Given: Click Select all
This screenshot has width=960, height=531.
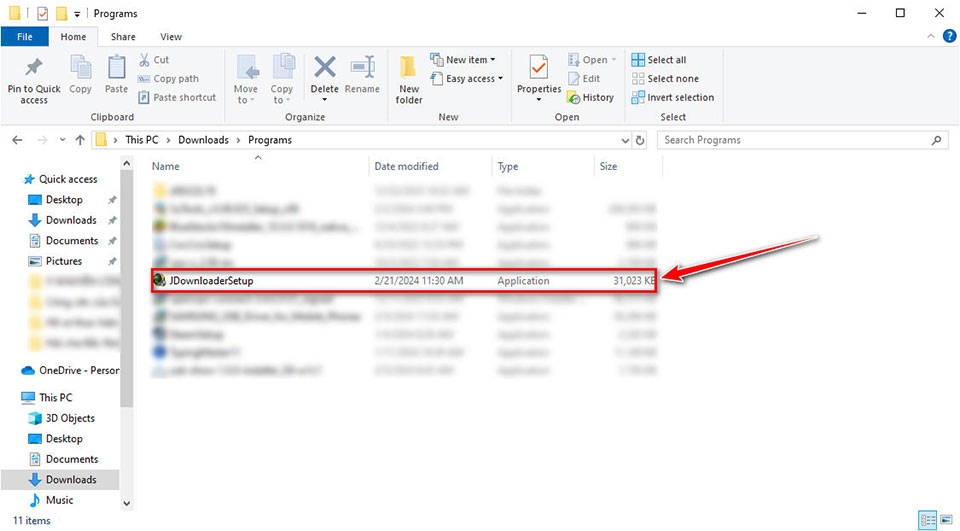Looking at the screenshot, I should pyautogui.click(x=659, y=59).
